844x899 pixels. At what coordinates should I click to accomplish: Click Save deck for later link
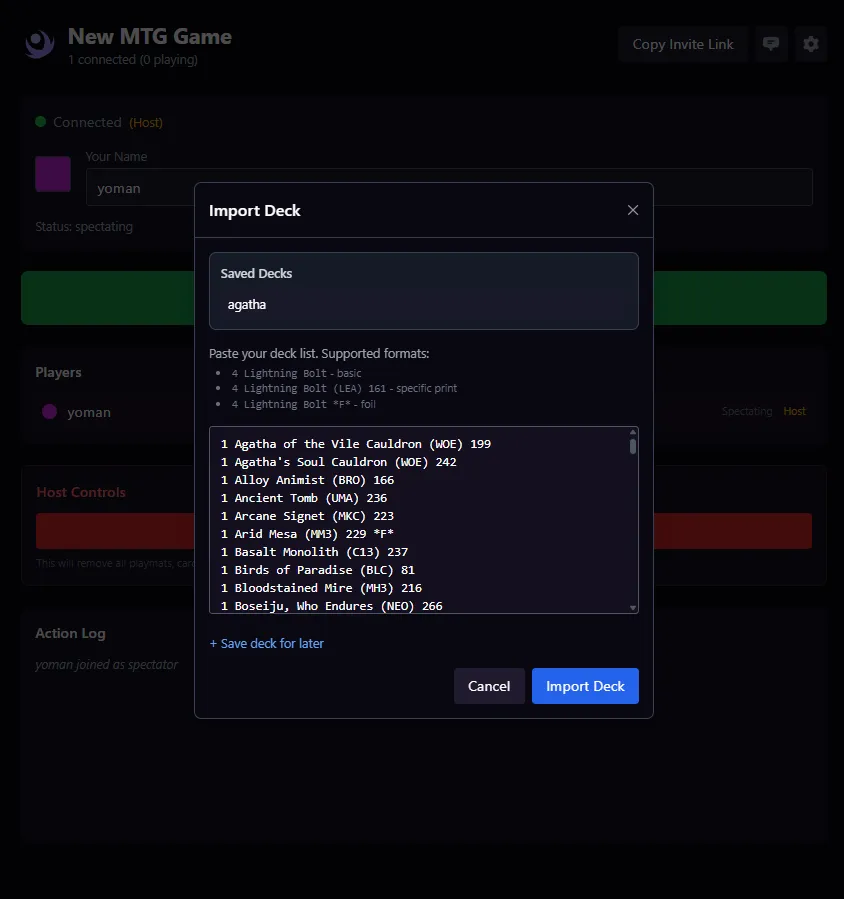(x=267, y=643)
